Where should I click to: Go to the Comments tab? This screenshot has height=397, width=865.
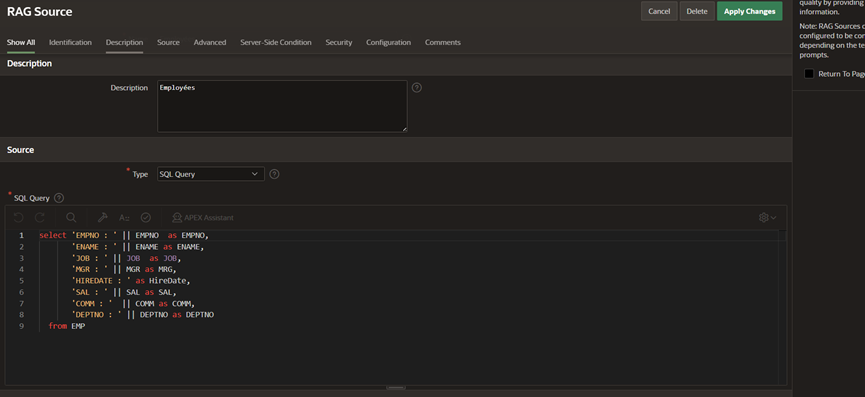tap(442, 42)
